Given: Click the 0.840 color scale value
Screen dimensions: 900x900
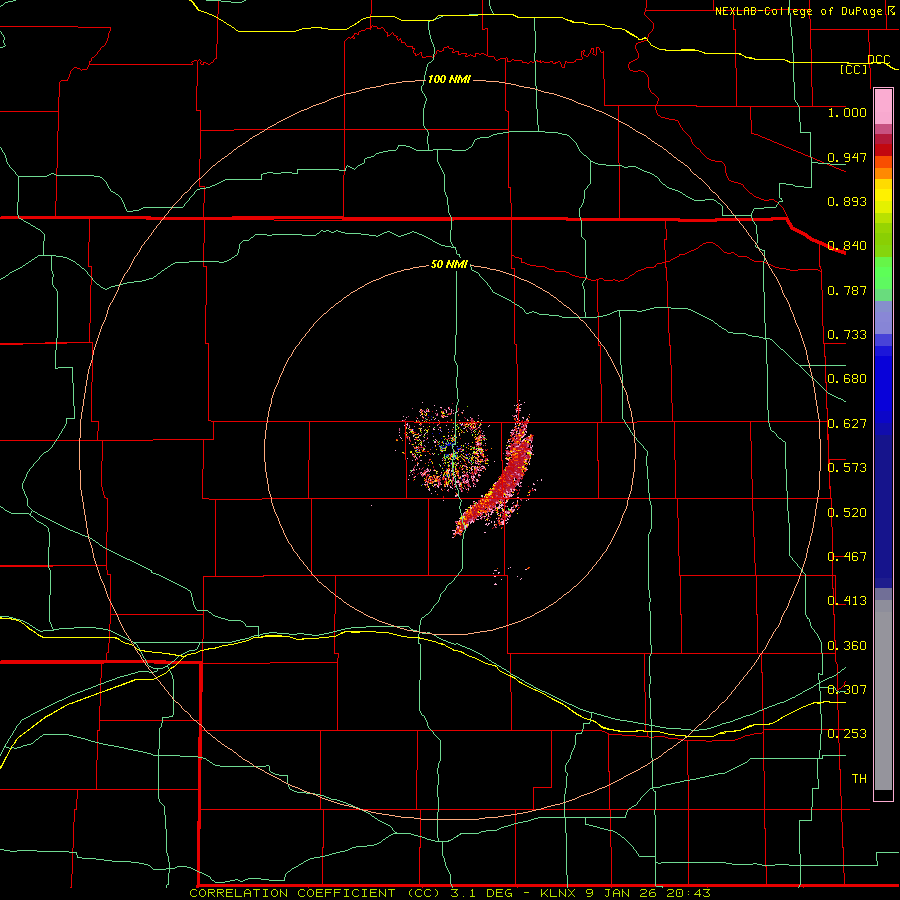Looking at the screenshot, I should (847, 246).
